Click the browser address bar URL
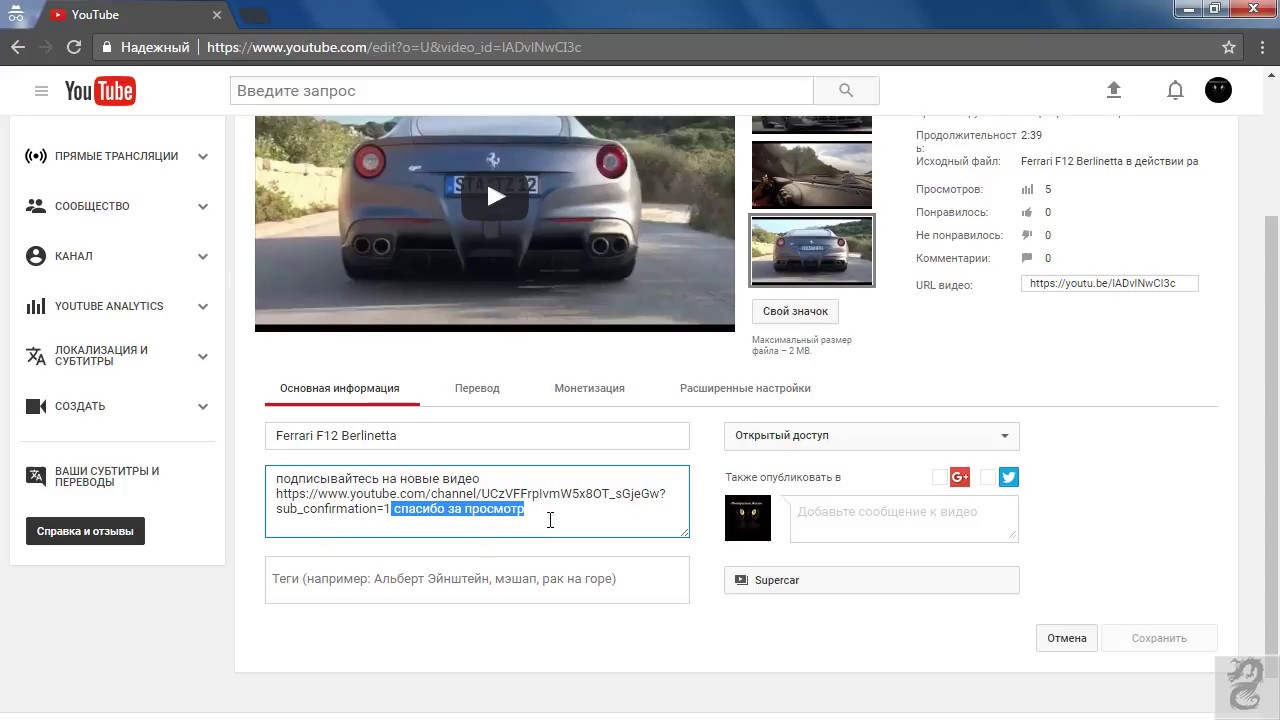Screen dimensions: 1280x720 coord(394,47)
